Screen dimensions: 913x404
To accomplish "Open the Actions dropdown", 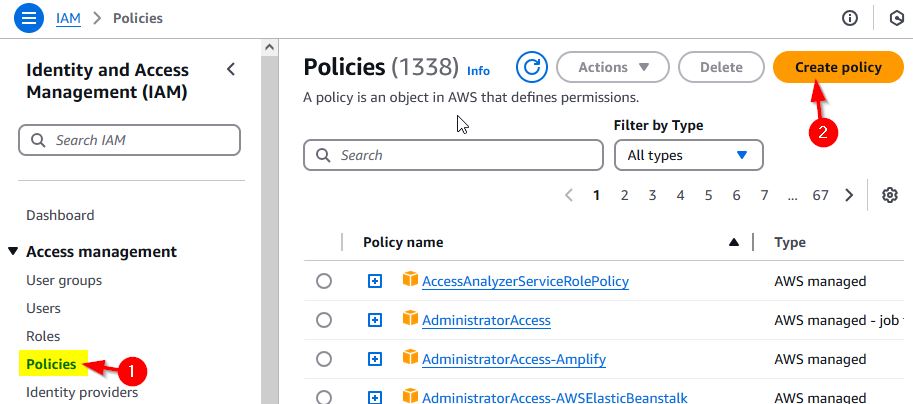I will [x=612, y=68].
